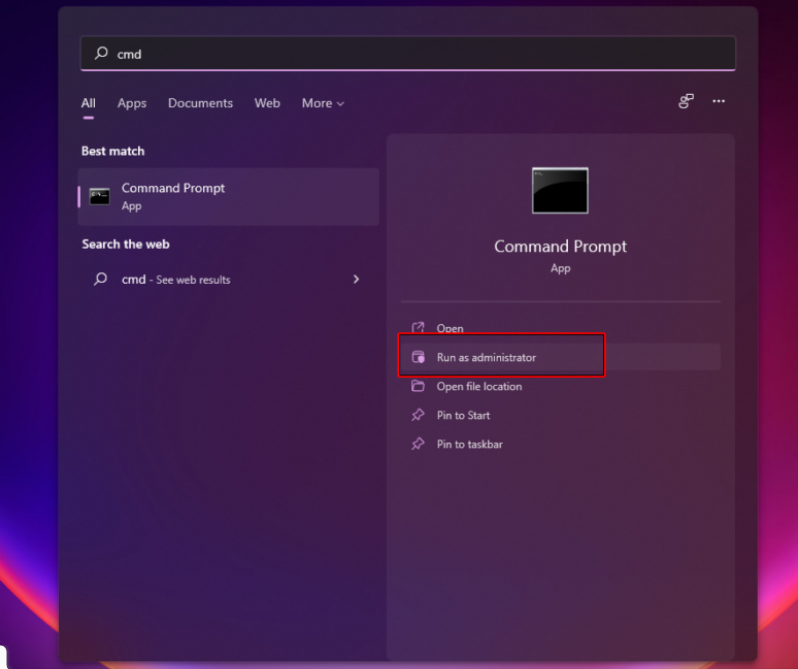798x669 pixels.
Task: Click the feedback people icon at top right
Action: pos(685,102)
